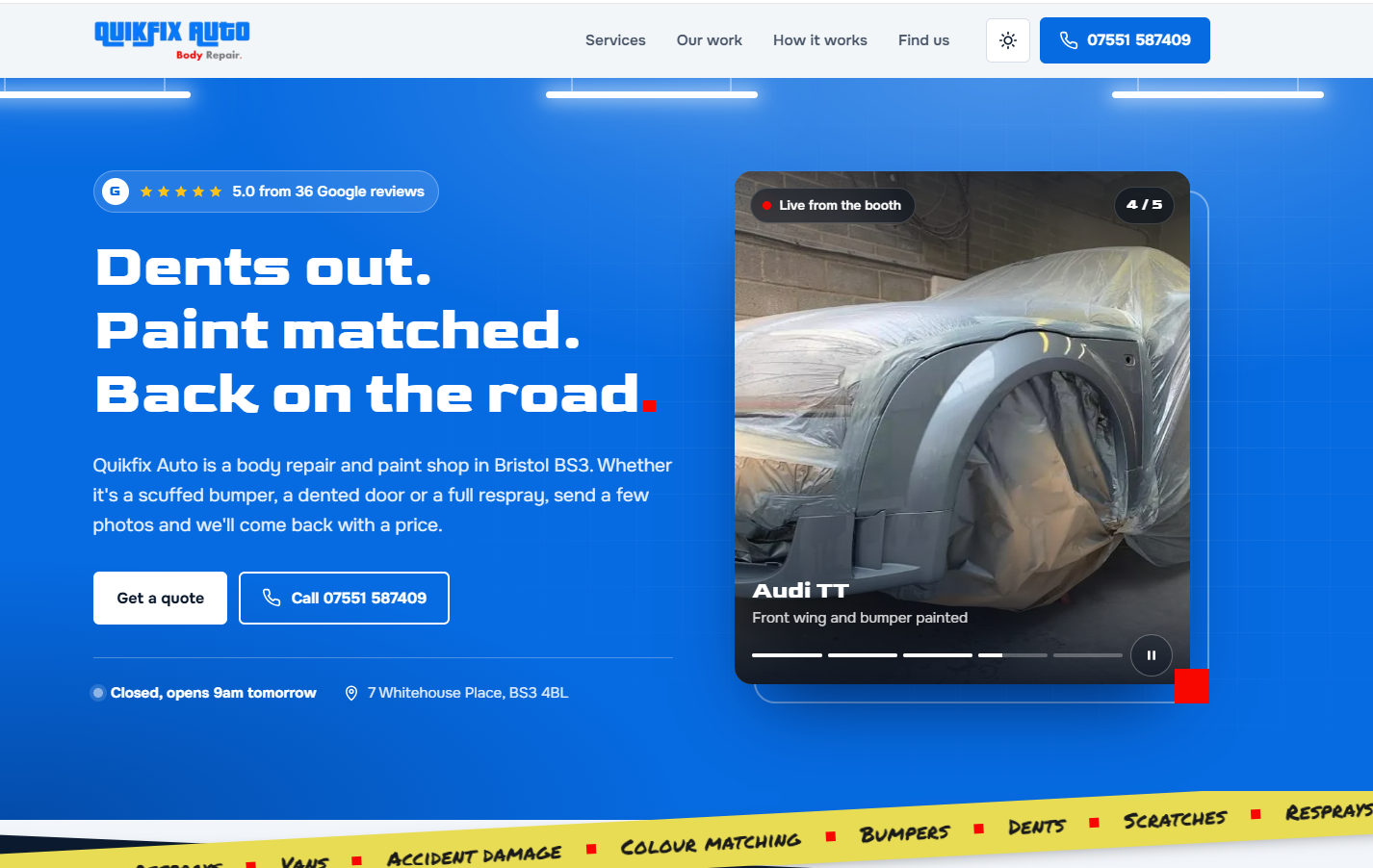Click BUMPERS on the yellow tape
This screenshot has height=868, width=1373.
point(905,833)
